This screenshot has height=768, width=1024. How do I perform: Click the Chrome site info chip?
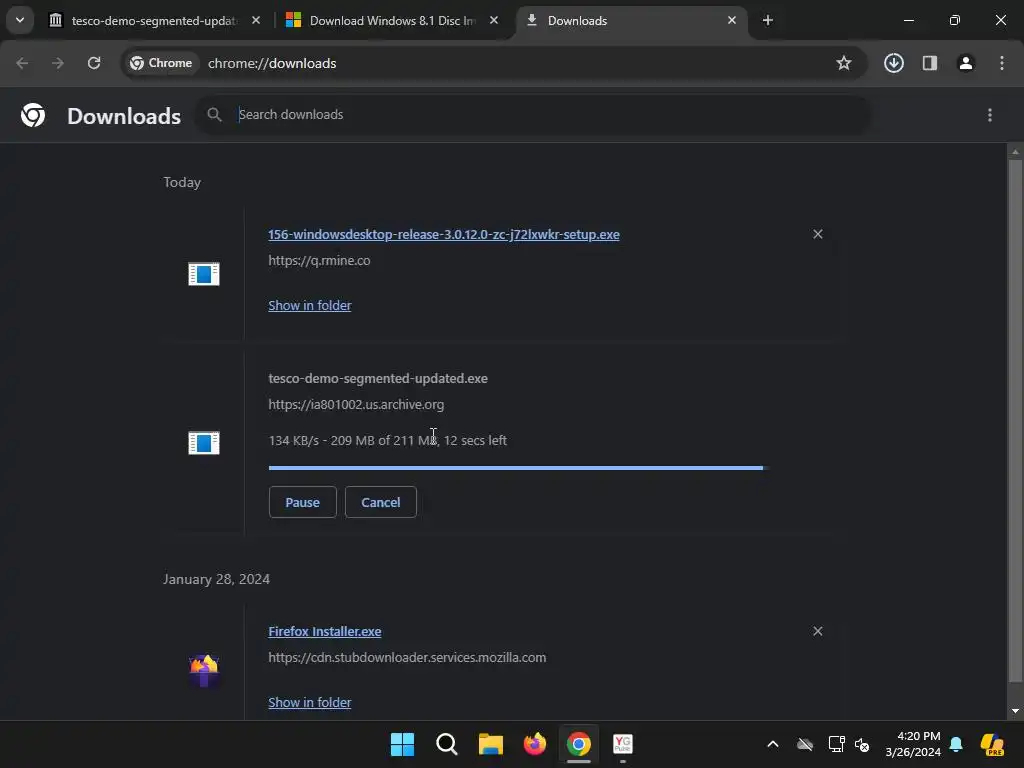coord(161,63)
